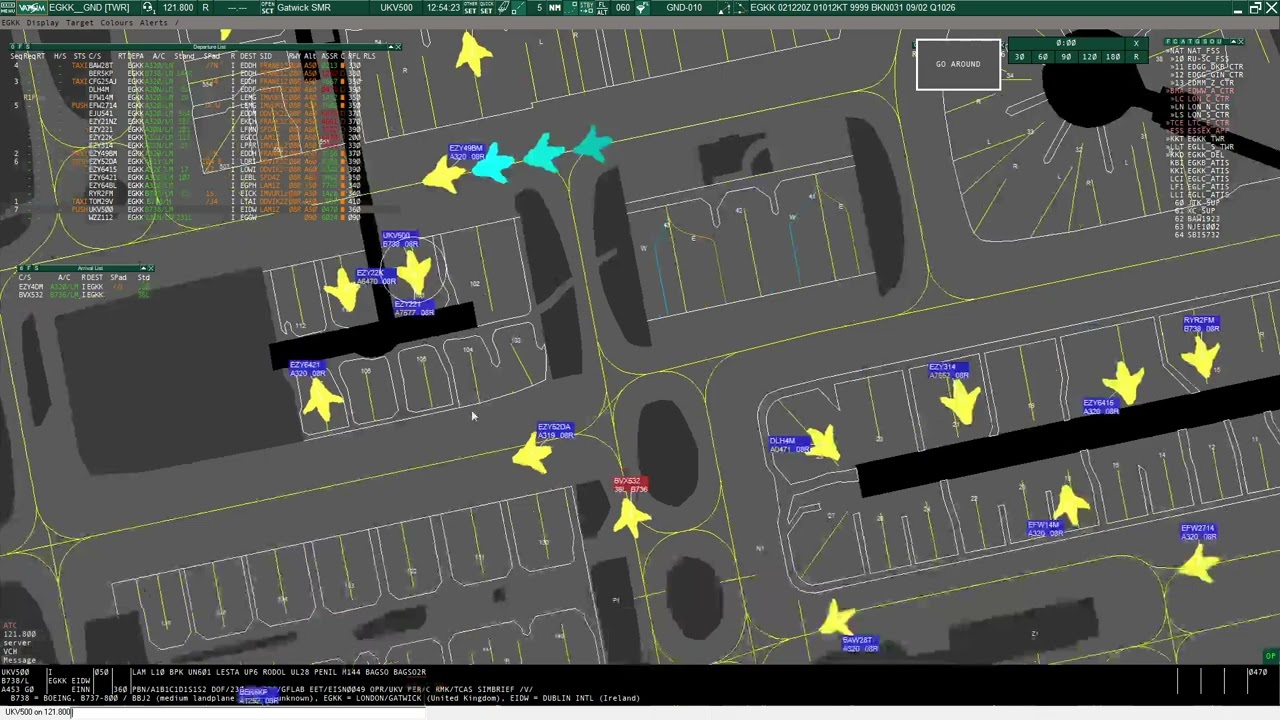Open the Colours menu
The image size is (1280, 720).
click(116, 23)
